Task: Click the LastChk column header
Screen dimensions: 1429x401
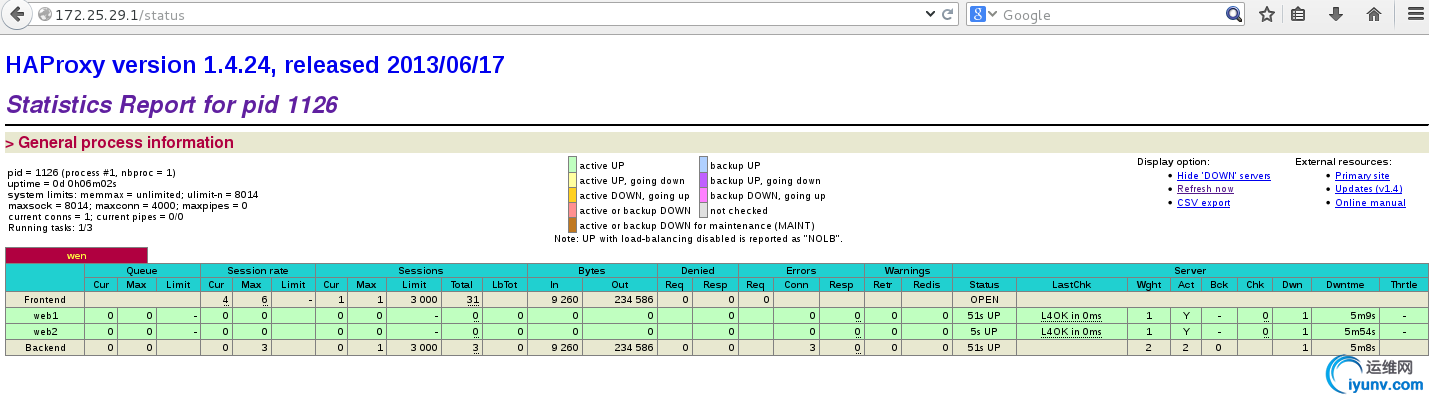Action: 1071,285
